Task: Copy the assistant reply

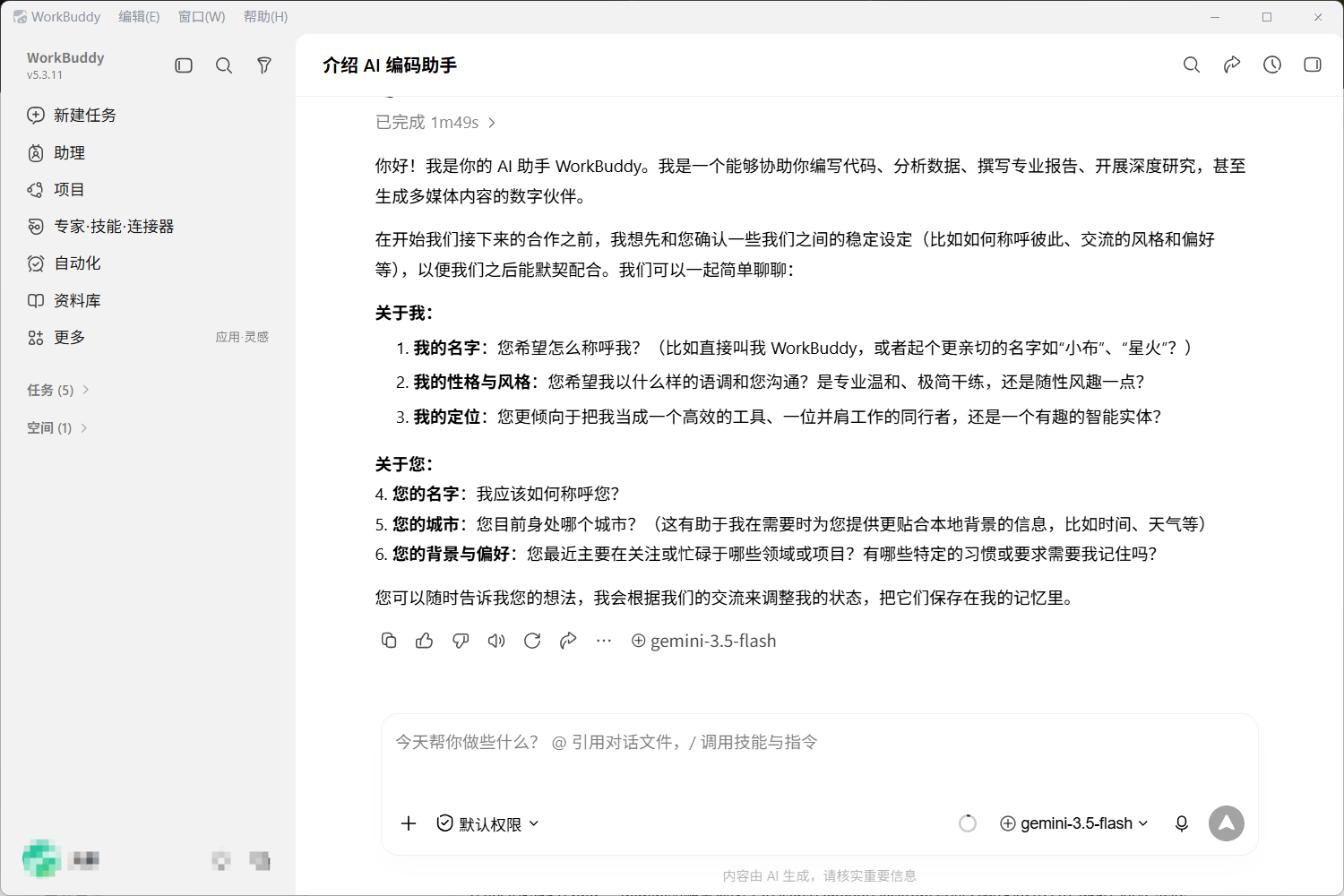Action: 389,641
